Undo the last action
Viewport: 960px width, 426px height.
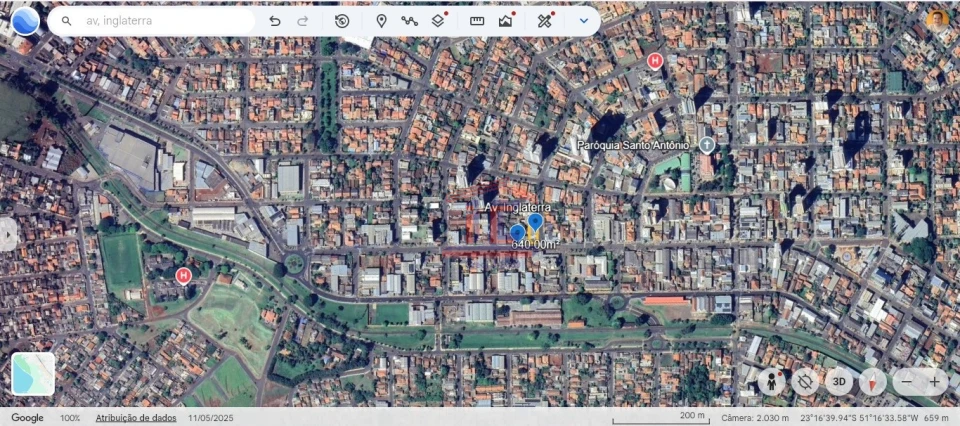click(x=275, y=20)
